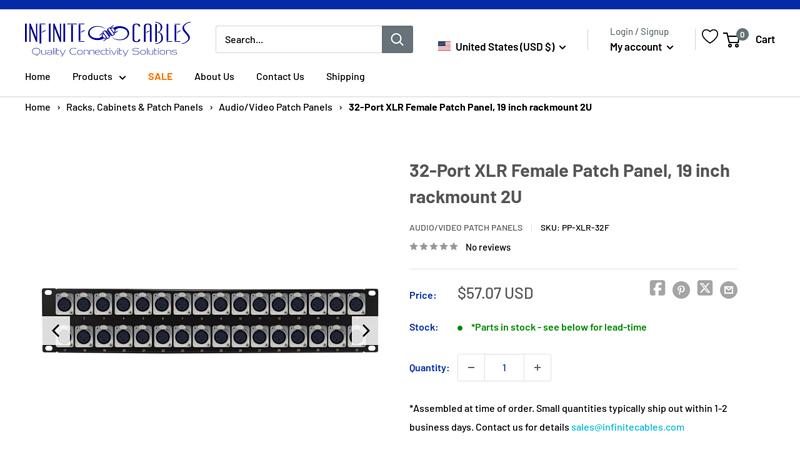Open the Contact Us page

coord(280,77)
